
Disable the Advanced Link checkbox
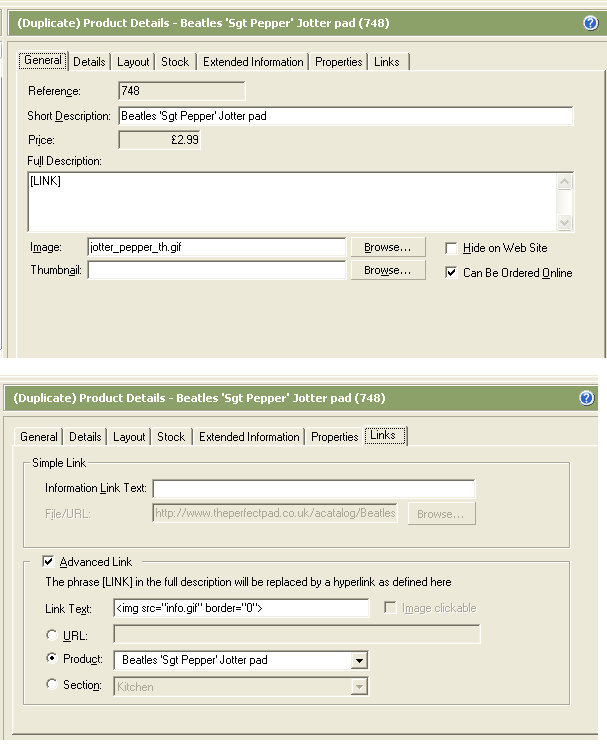point(48,562)
